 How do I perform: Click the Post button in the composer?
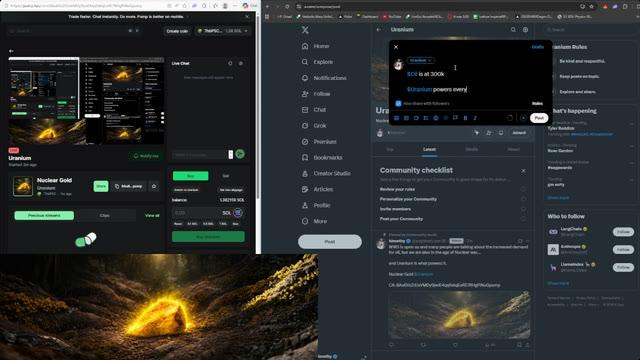(x=539, y=118)
